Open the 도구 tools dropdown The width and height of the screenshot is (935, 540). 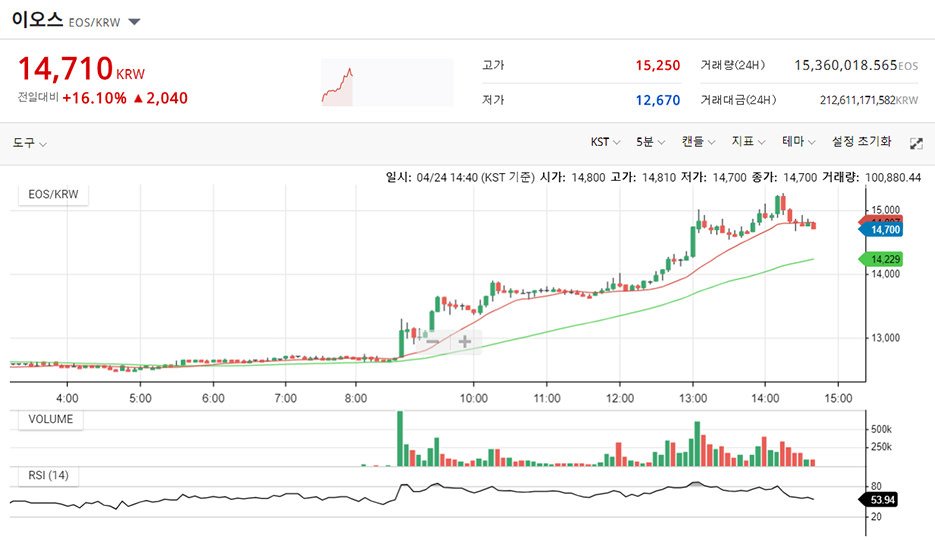(x=30, y=143)
